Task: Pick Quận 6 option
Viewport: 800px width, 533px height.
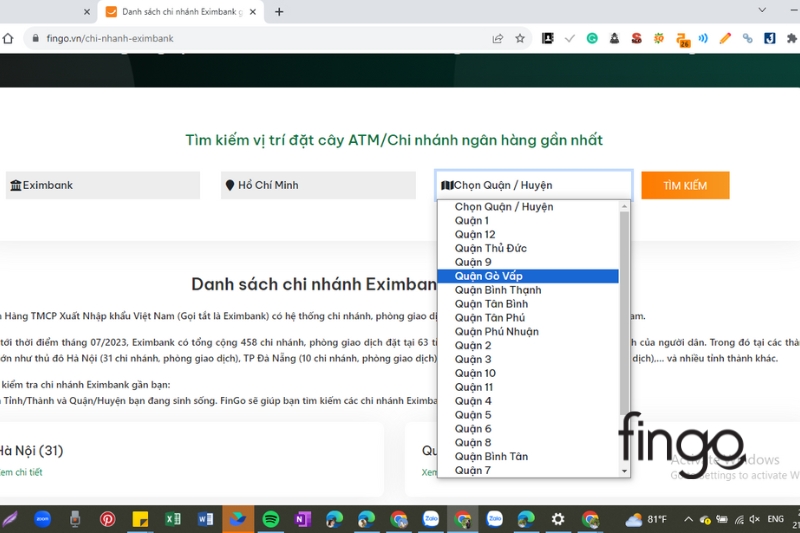Action: coord(528,428)
